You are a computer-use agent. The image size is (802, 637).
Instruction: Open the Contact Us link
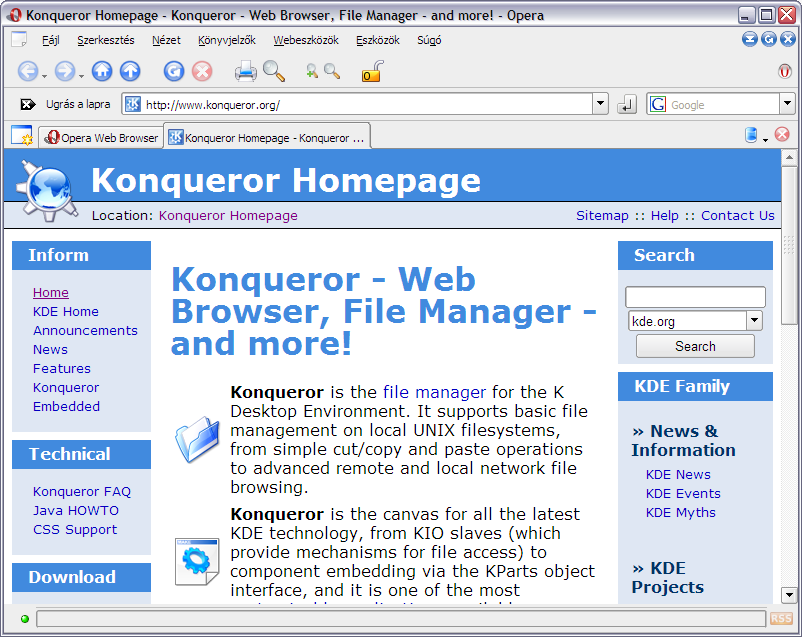738,215
